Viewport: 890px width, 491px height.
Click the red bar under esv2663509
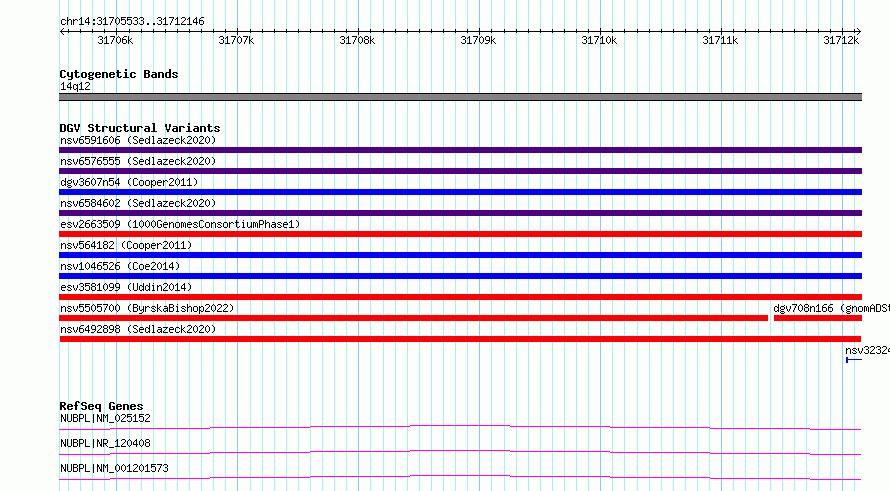[x=460, y=234]
